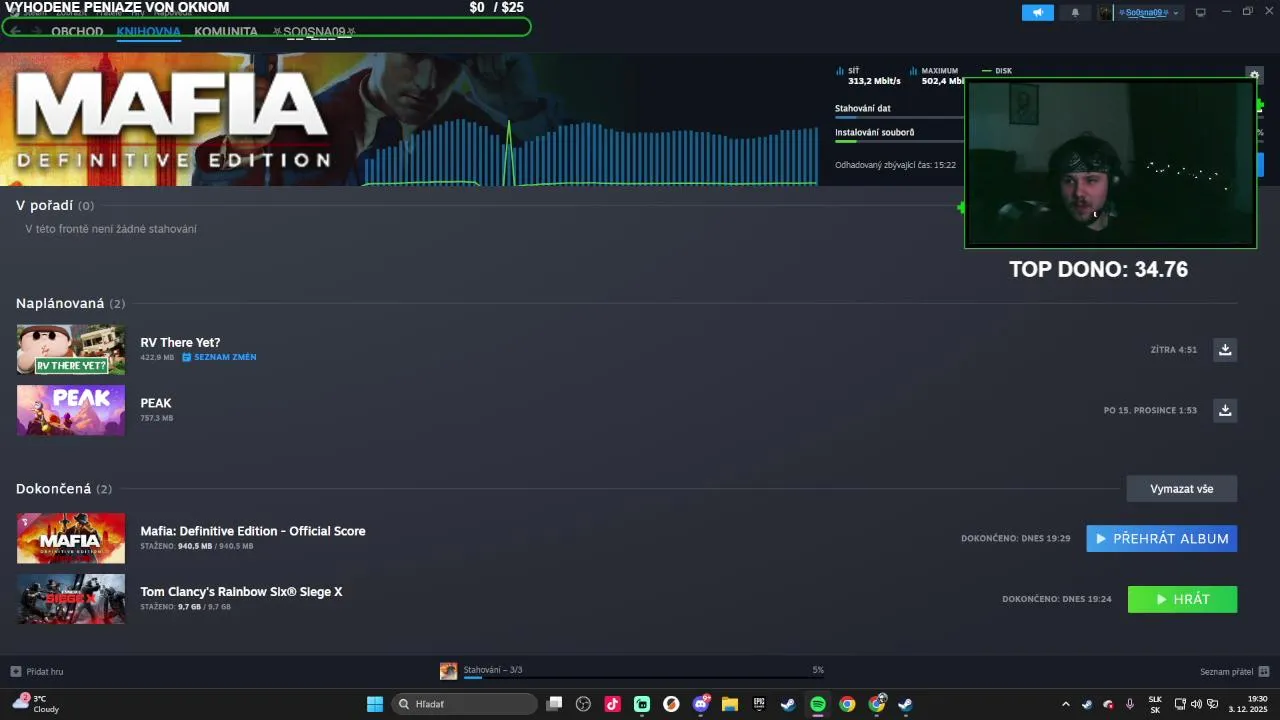This screenshot has width=1280, height=720.
Task: Switch keyboard language from SLK
Action: (x=1155, y=704)
